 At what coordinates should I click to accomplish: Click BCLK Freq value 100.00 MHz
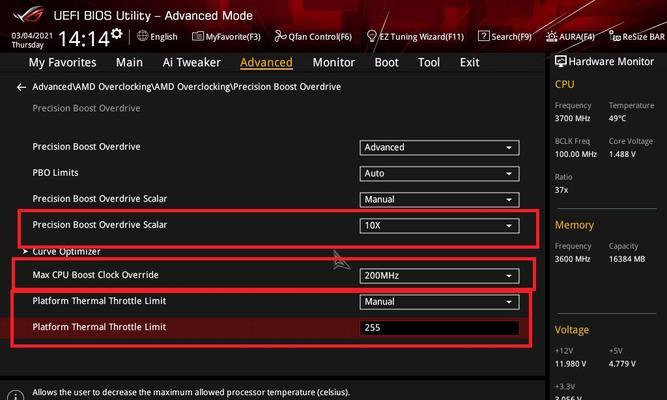tap(576, 154)
